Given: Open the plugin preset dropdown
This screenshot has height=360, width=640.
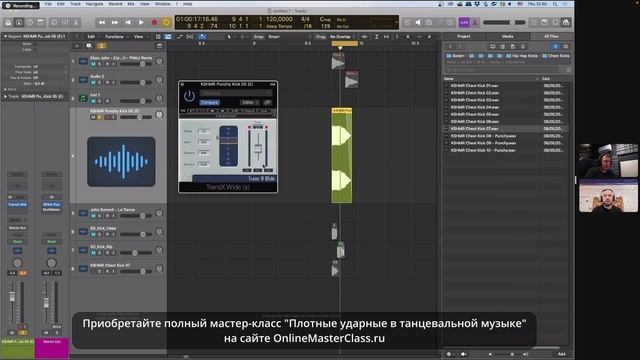Looking at the screenshot, I should coord(236,93).
